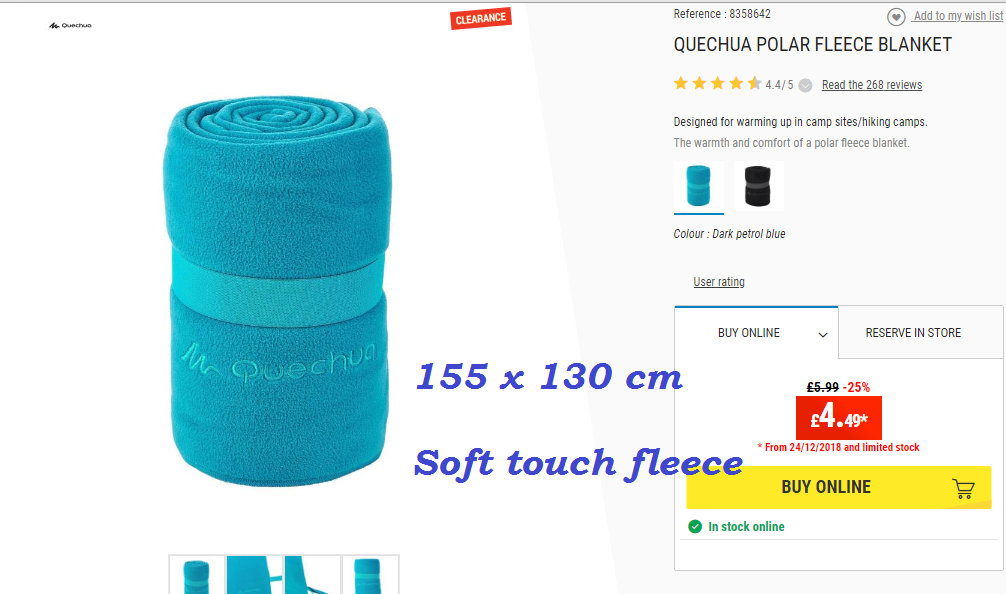The height and width of the screenshot is (594, 1006).
Task: Click the main rolled blanket product image
Action: 277,291
